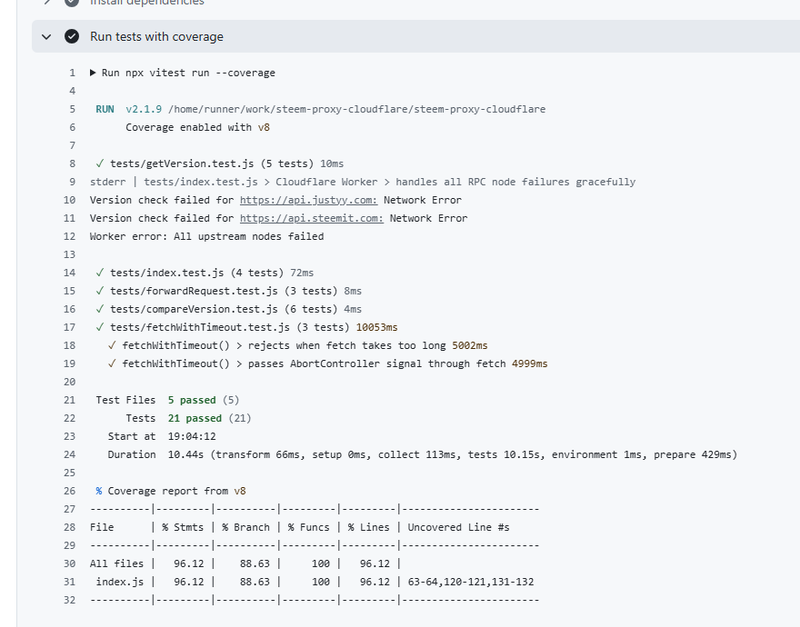The height and width of the screenshot is (627, 800).
Task: Click the checkmark on the AbortController signal line
Action: pos(112,363)
